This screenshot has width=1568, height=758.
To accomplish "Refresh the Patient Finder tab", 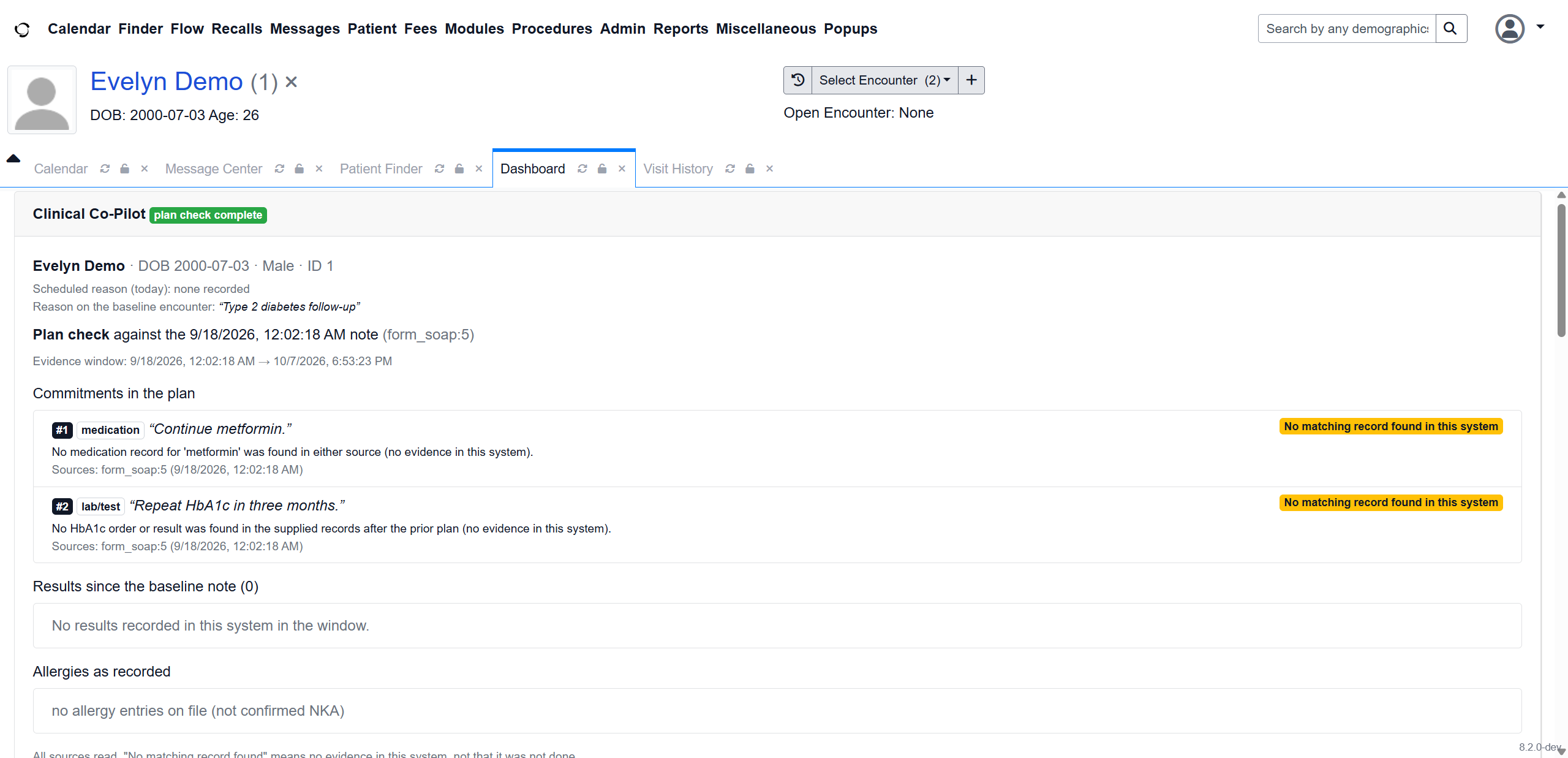I will coord(440,169).
